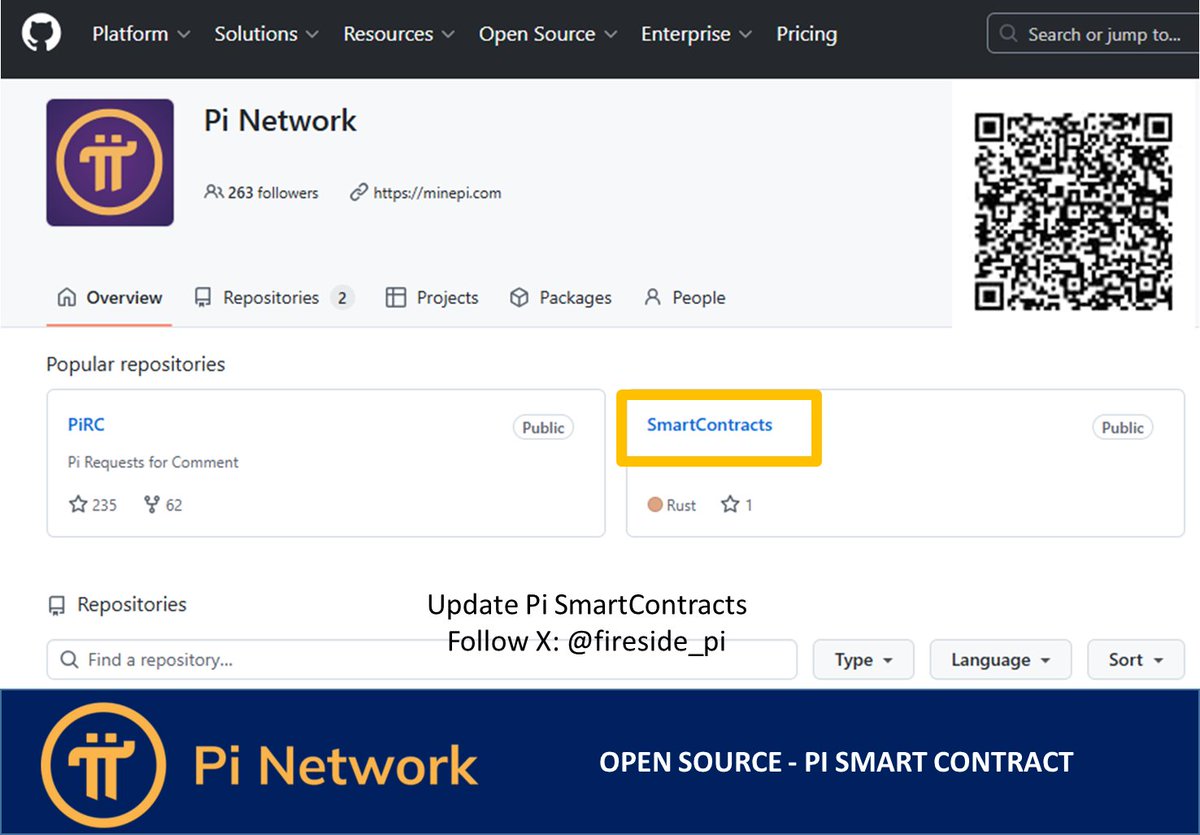This screenshot has width=1200, height=835.
Task: Click the GitHub logo in the top bar
Action: [x=40, y=33]
